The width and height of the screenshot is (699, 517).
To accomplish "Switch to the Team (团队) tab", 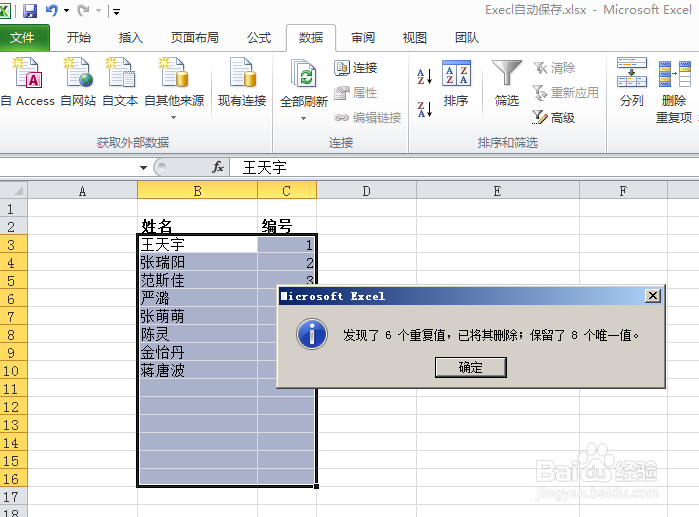I will (x=467, y=38).
